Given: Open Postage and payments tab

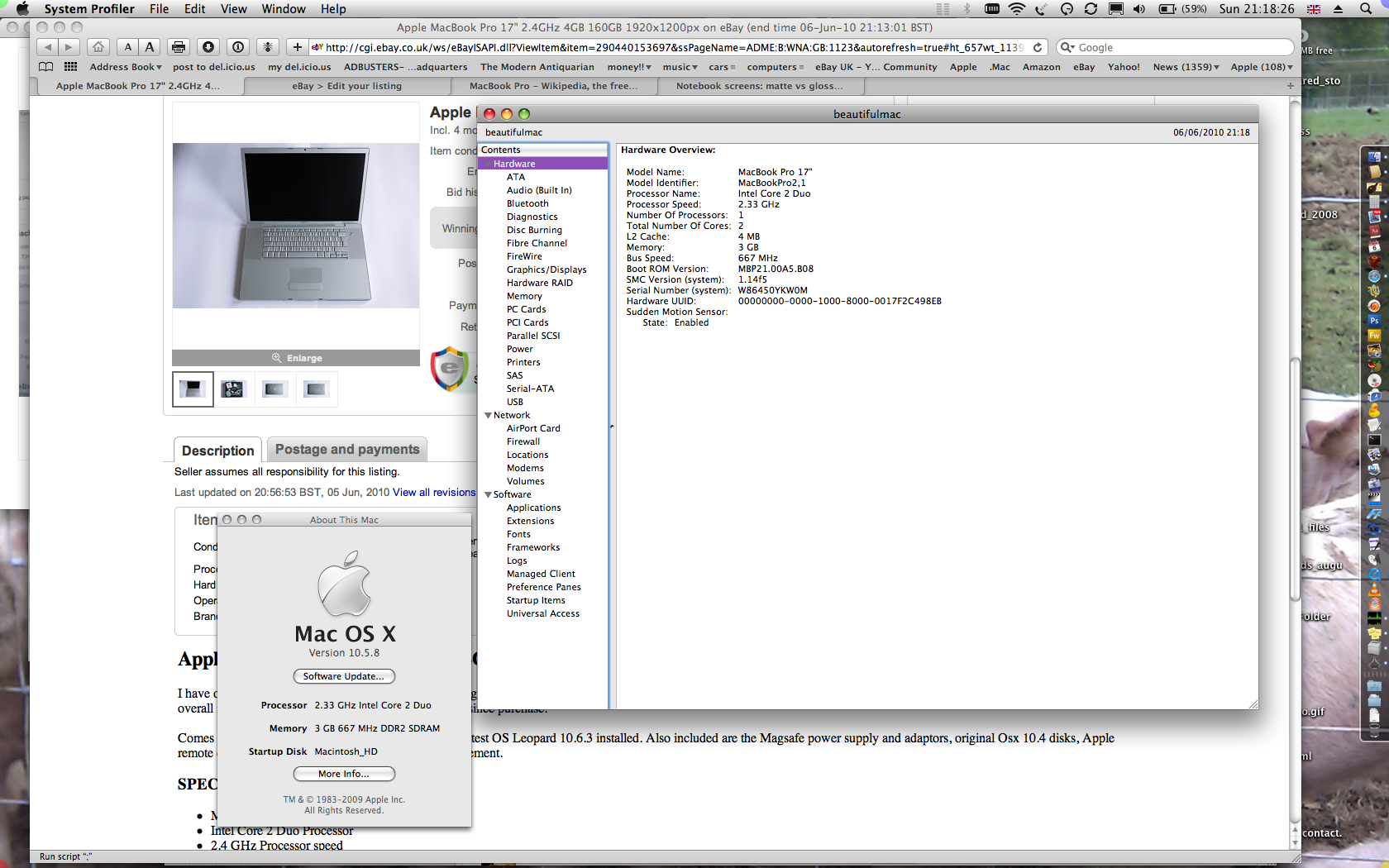Looking at the screenshot, I should 347,449.
